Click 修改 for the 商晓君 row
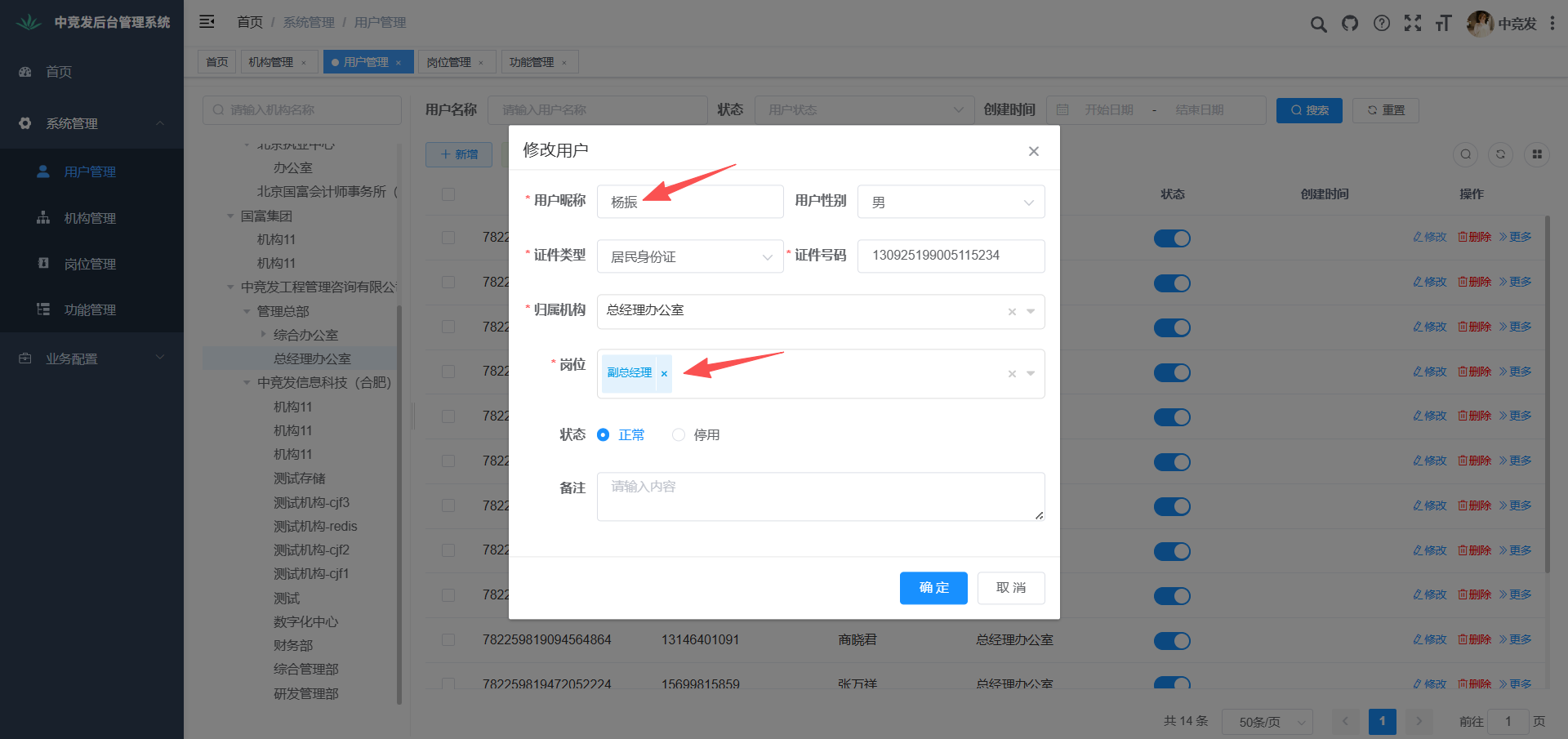The image size is (1568, 739). (1430, 639)
